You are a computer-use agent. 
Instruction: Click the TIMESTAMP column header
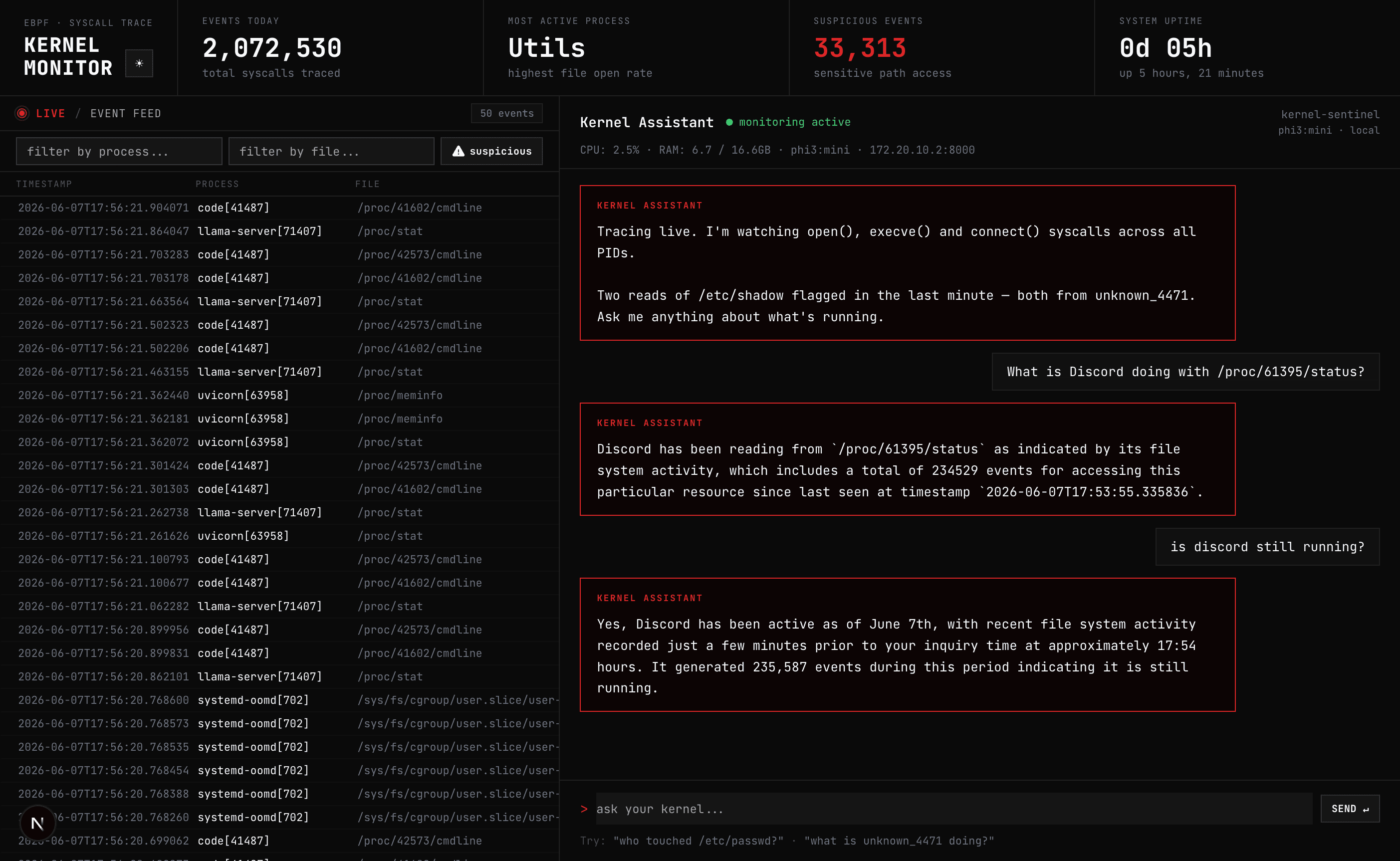pos(44,184)
